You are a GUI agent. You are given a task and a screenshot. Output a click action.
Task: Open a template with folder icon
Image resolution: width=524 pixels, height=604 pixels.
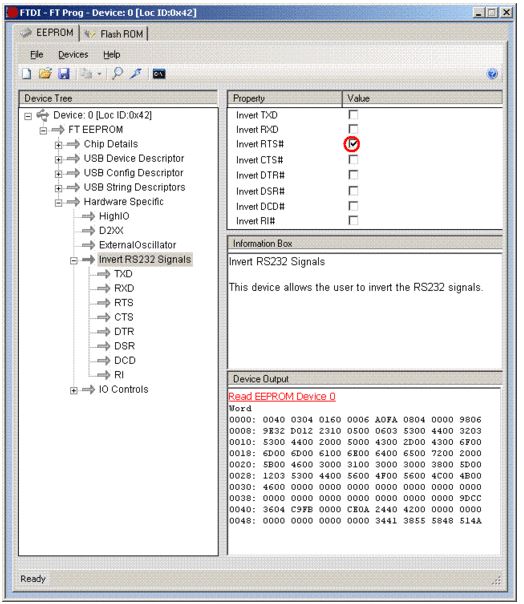pos(45,74)
